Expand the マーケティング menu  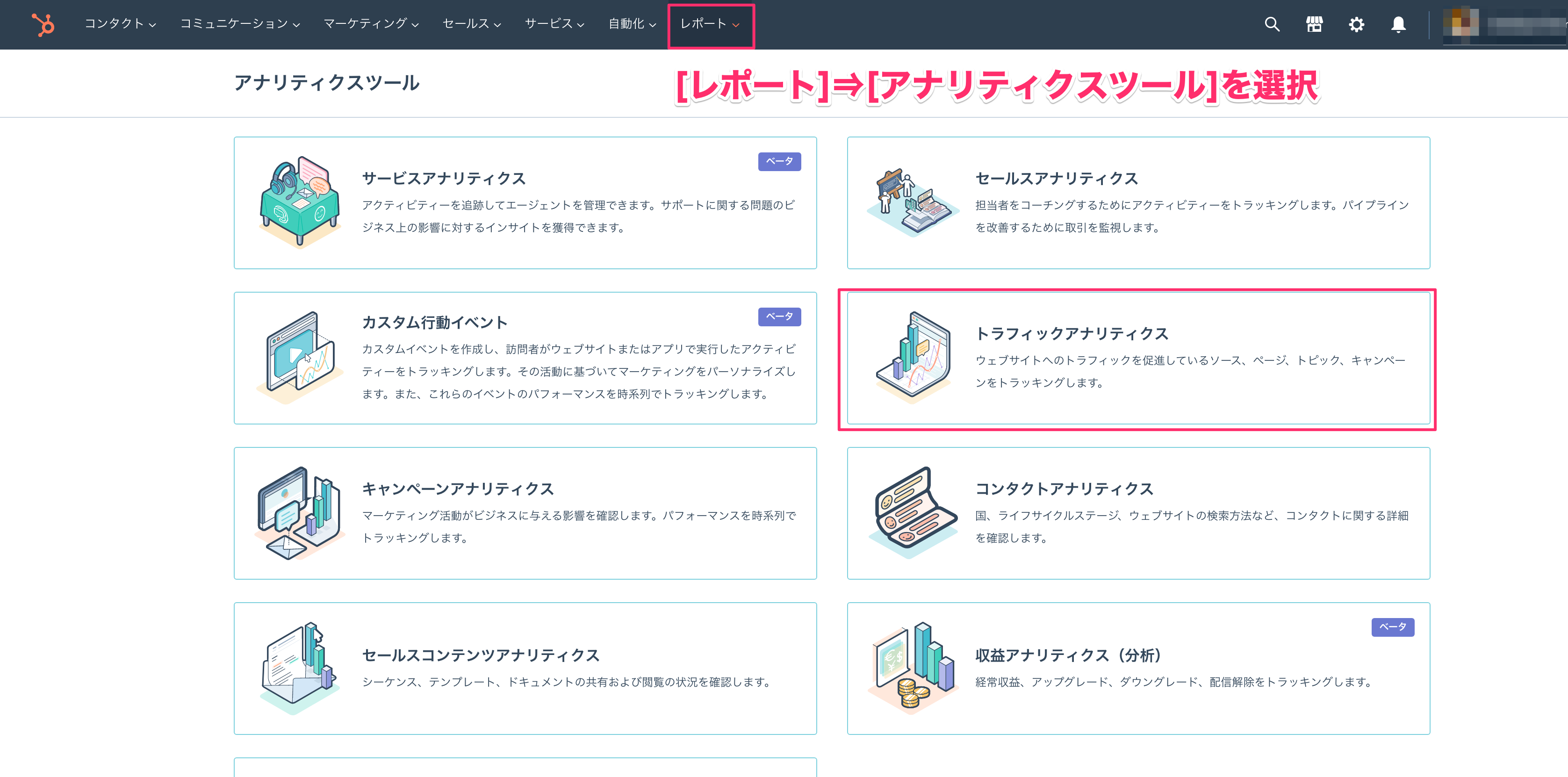[371, 24]
